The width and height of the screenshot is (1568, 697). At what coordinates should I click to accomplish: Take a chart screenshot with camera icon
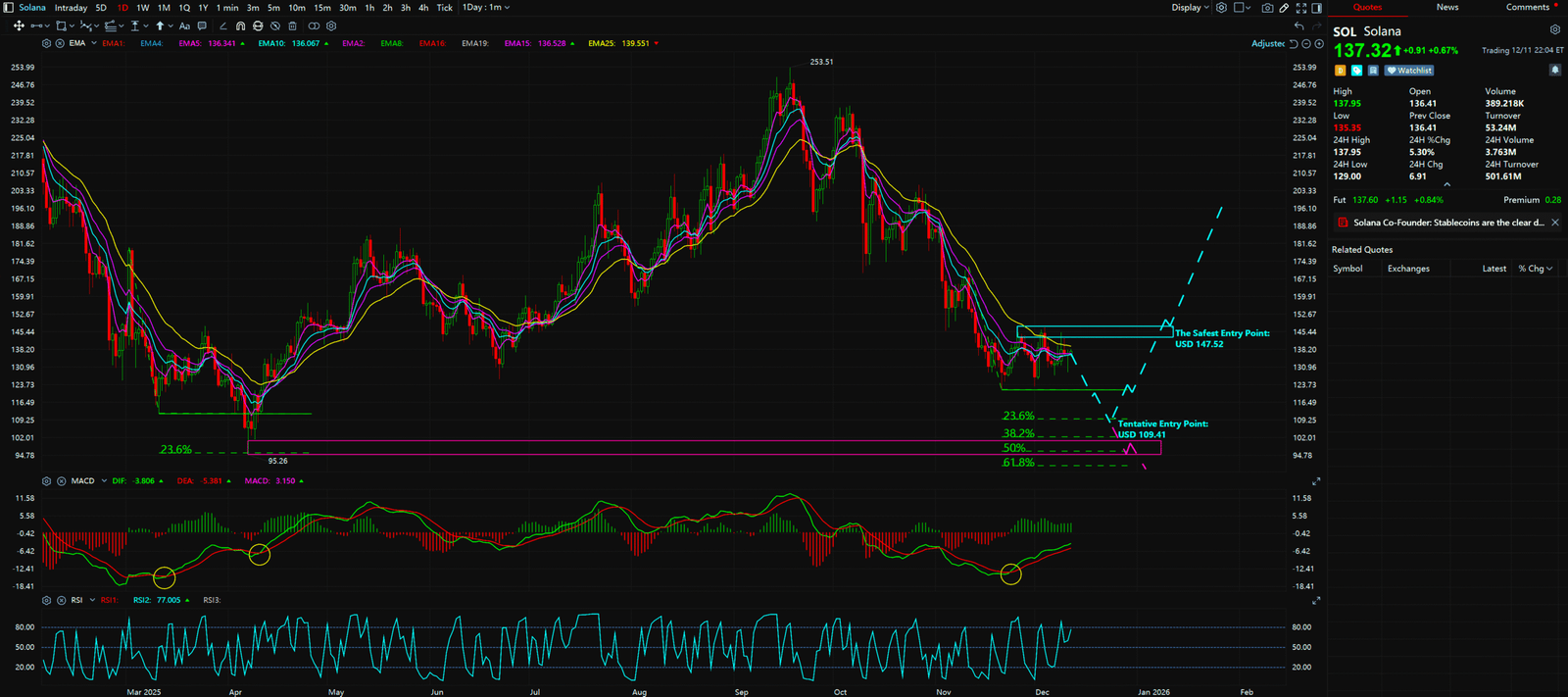click(x=1267, y=8)
